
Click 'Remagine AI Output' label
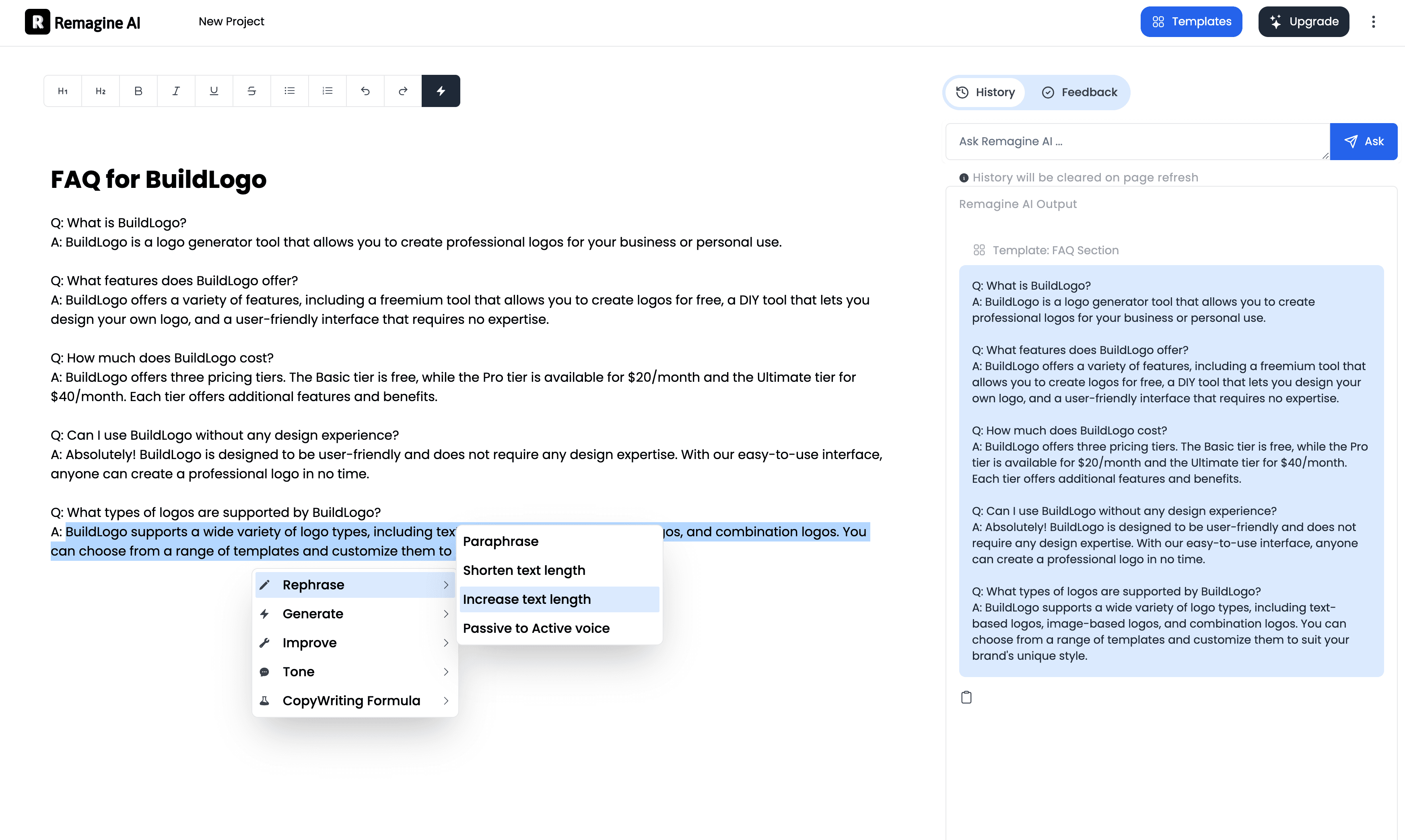pos(1018,204)
